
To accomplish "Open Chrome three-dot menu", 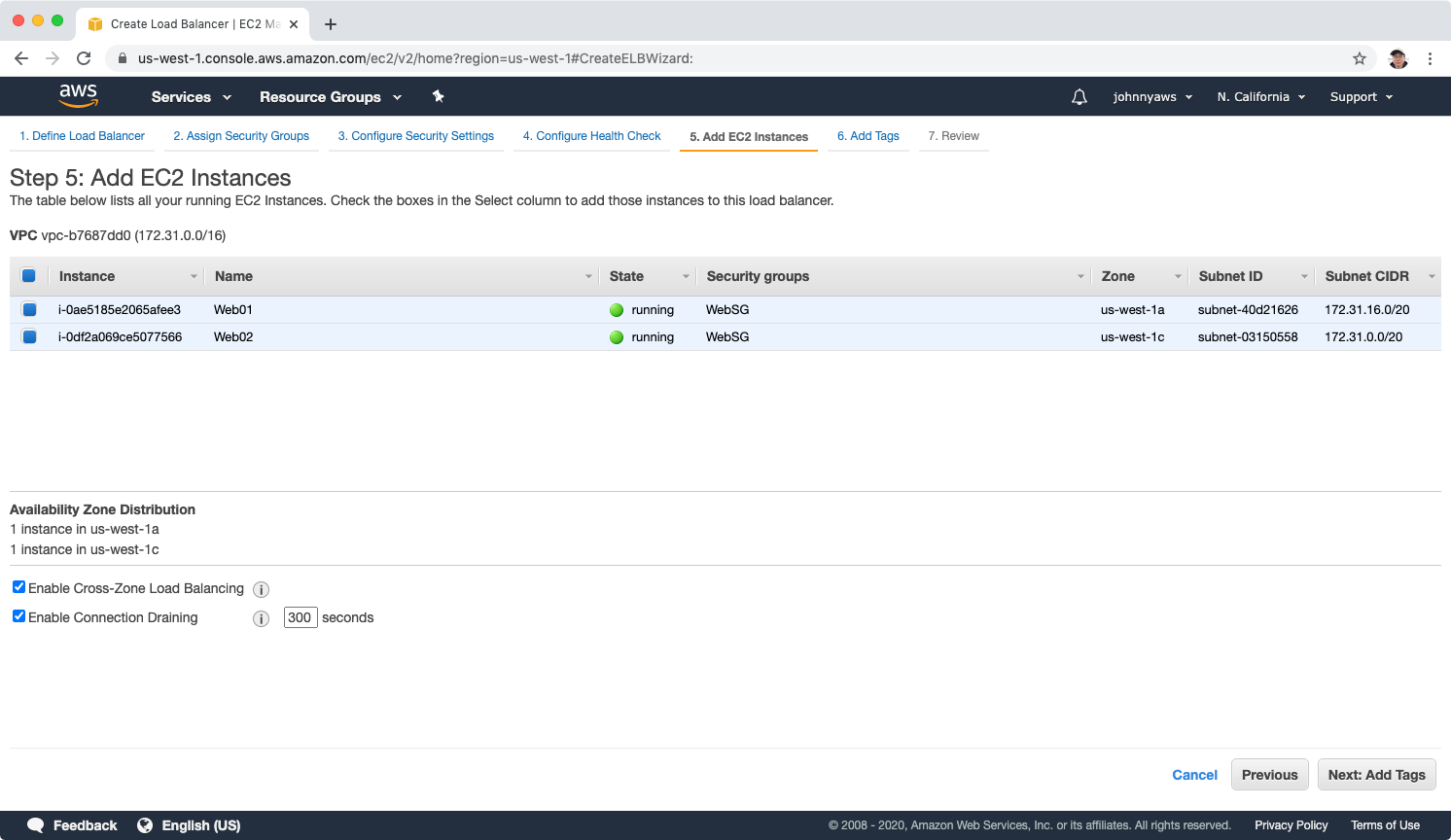I will 1430,58.
